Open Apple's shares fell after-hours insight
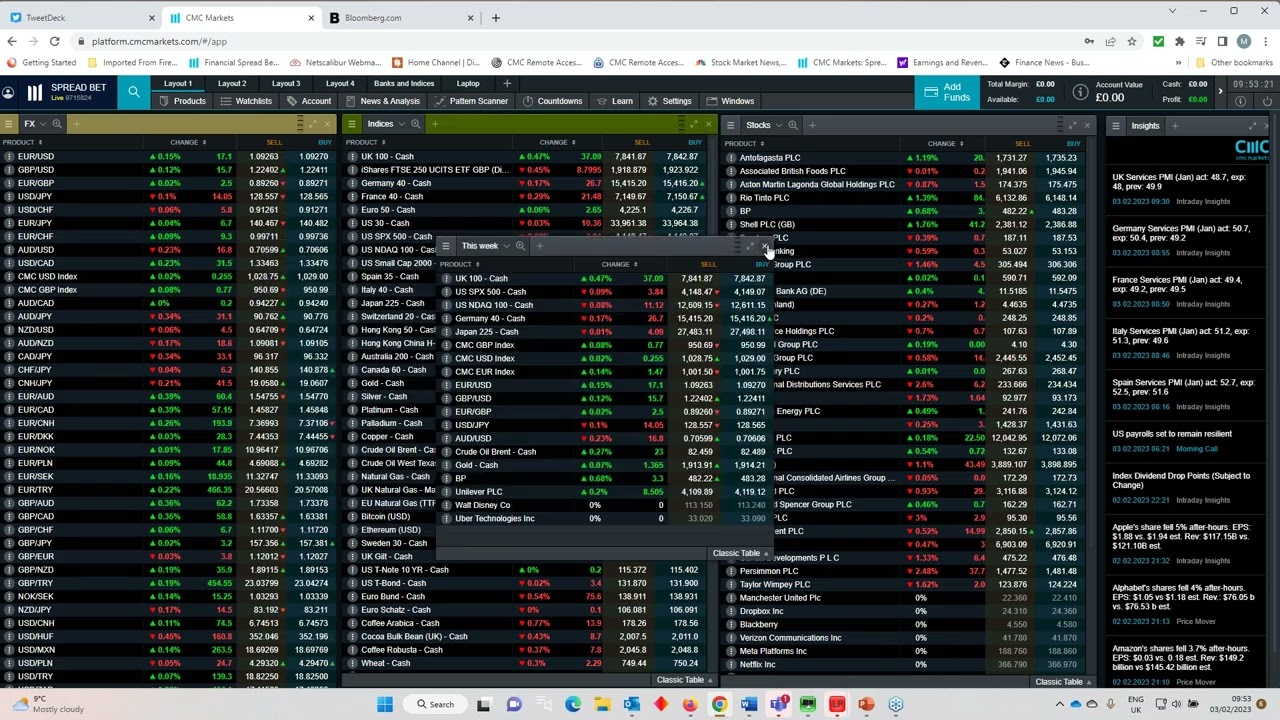This screenshot has height=720, width=1280. point(1182,536)
